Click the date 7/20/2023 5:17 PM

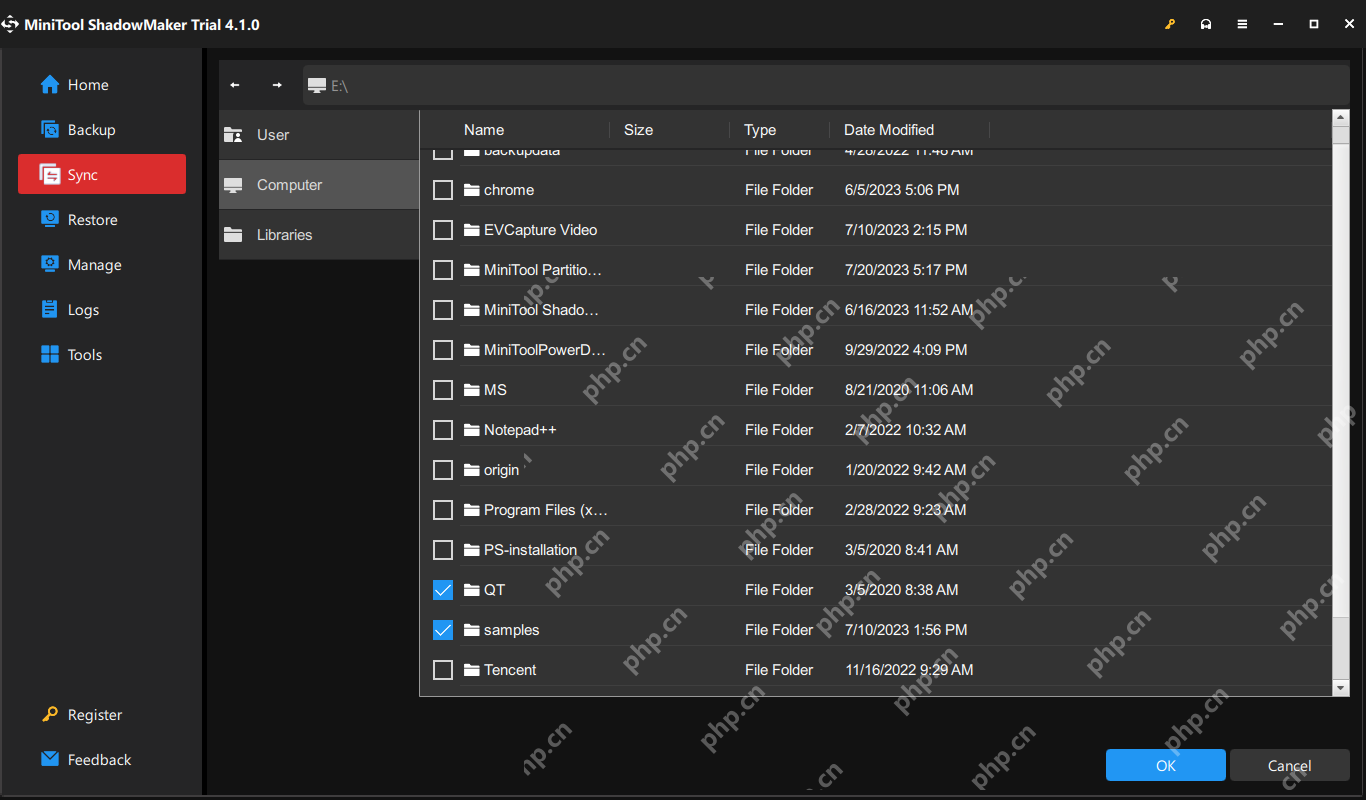(906, 270)
